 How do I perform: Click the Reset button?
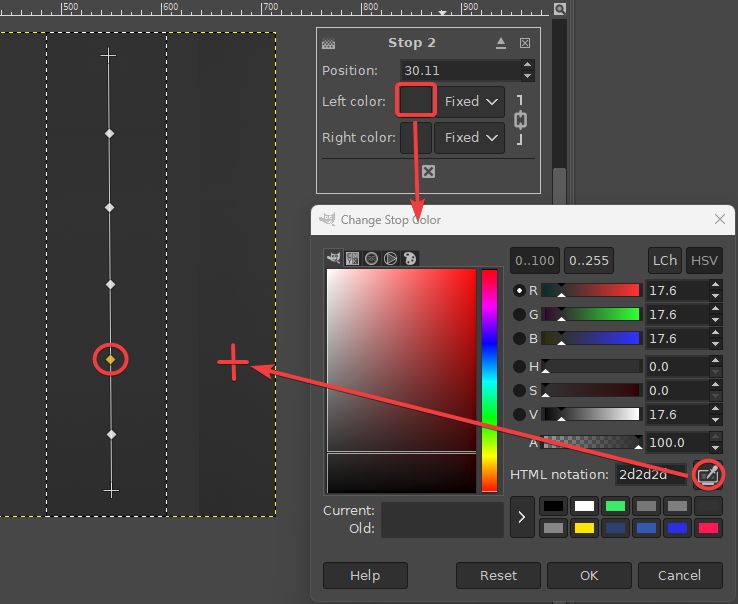(x=498, y=575)
